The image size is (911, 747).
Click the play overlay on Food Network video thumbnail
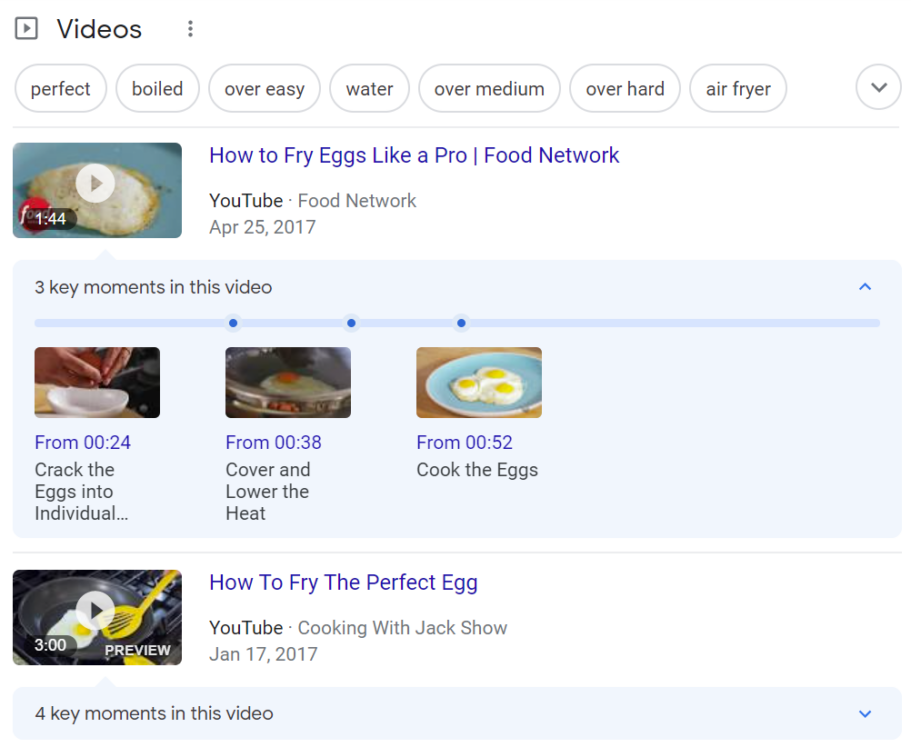click(96, 183)
